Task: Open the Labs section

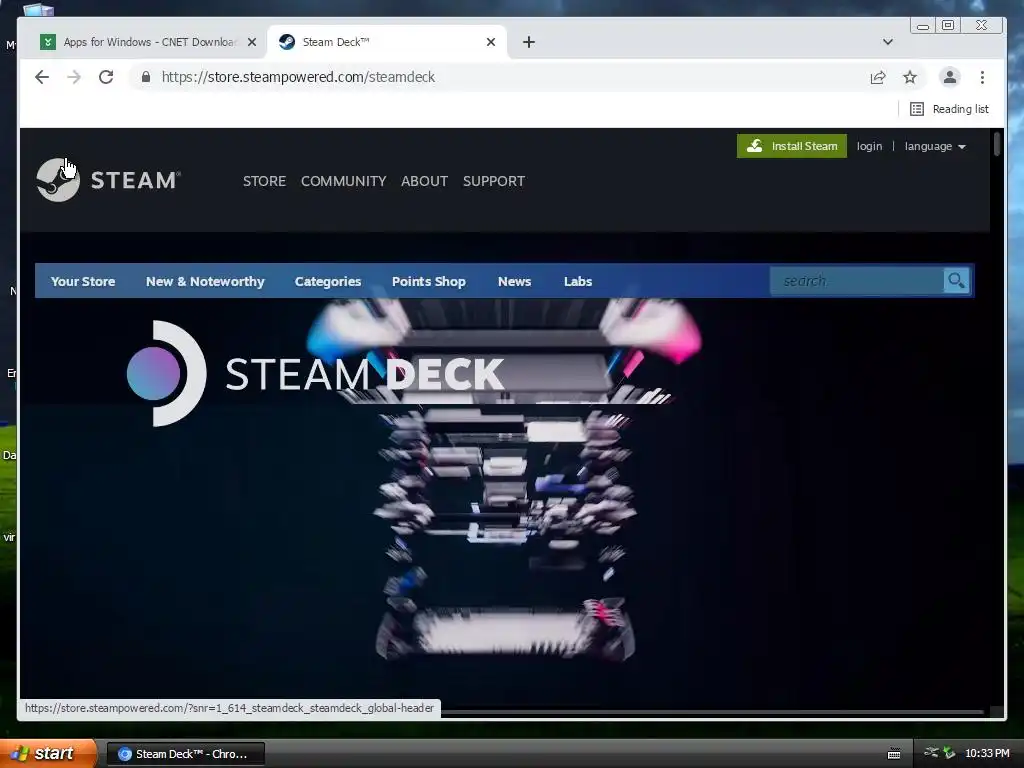Action: 578,281
